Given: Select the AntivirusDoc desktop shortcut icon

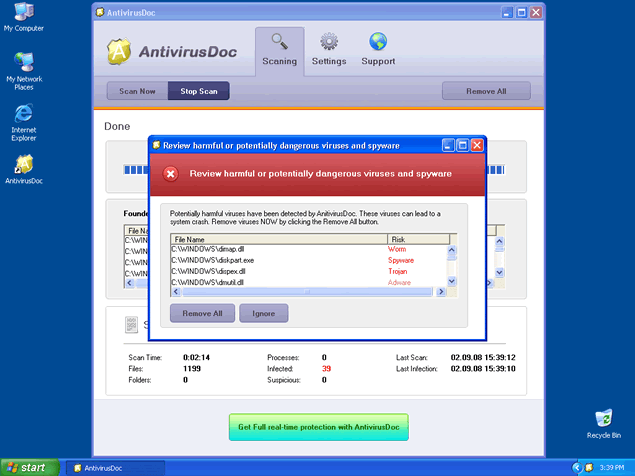Looking at the screenshot, I should (24, 166).
